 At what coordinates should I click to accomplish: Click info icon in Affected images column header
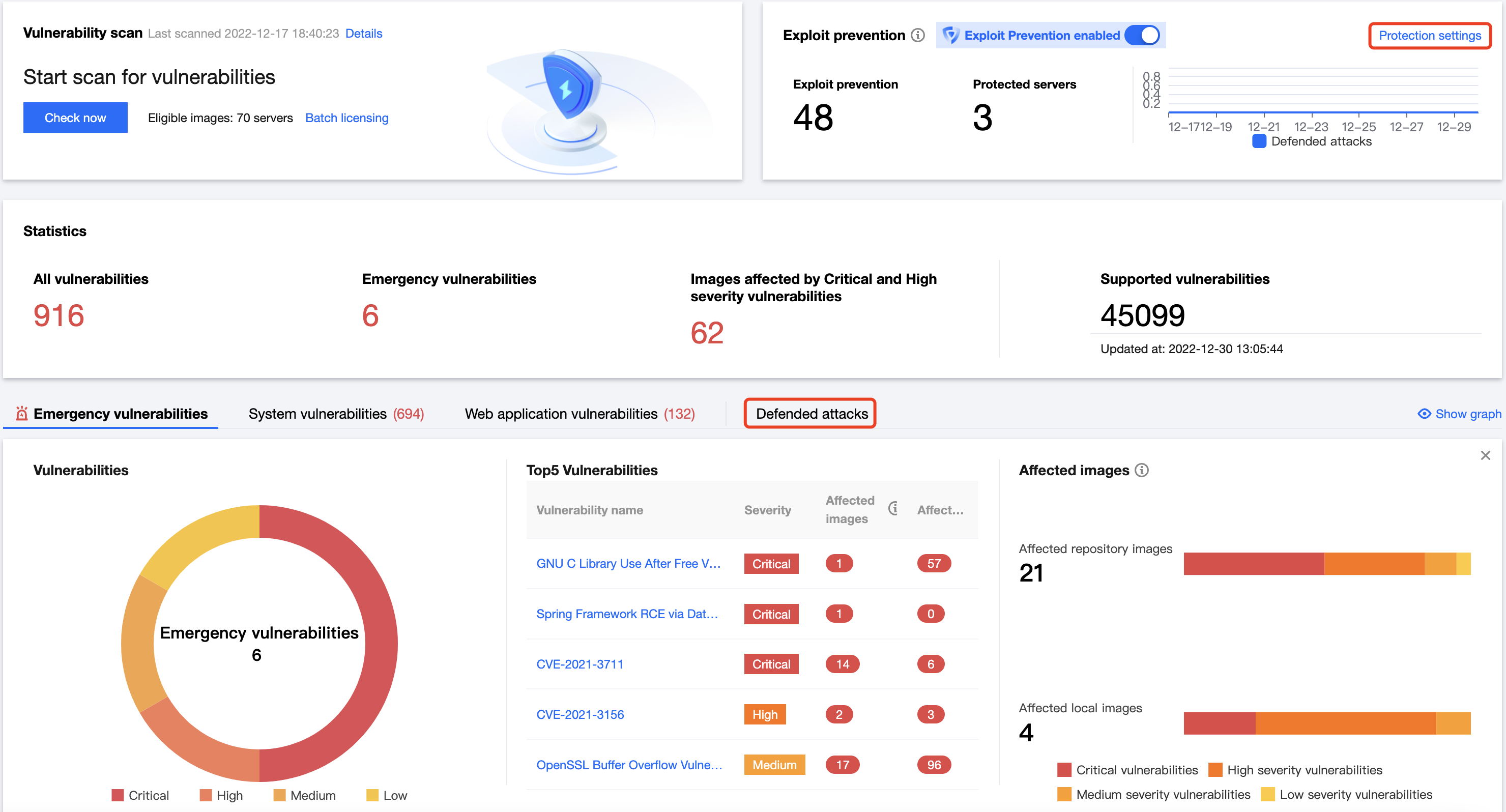click(893, 509)
